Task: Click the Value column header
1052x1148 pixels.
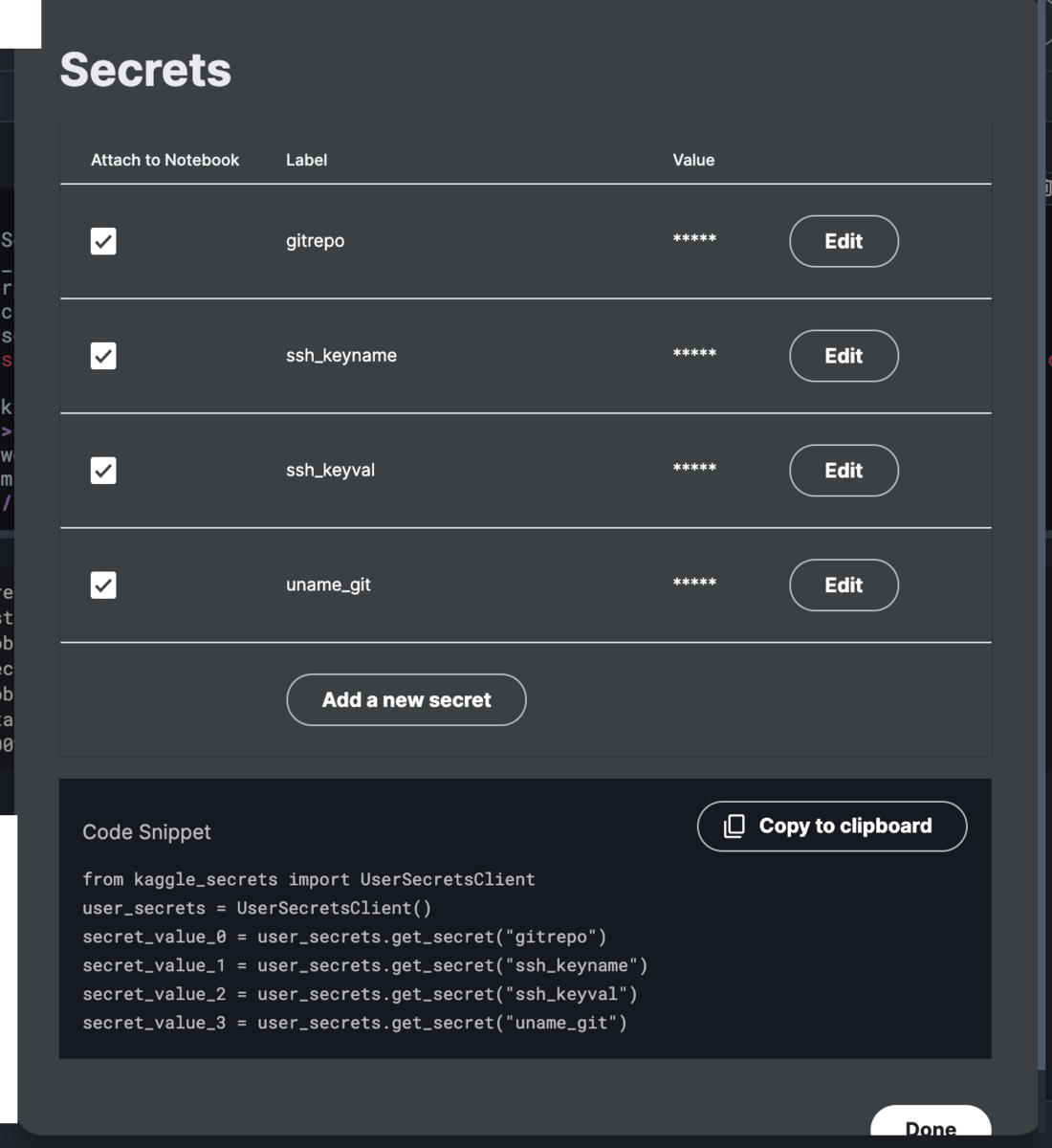Action: click(x=693, y=160)
